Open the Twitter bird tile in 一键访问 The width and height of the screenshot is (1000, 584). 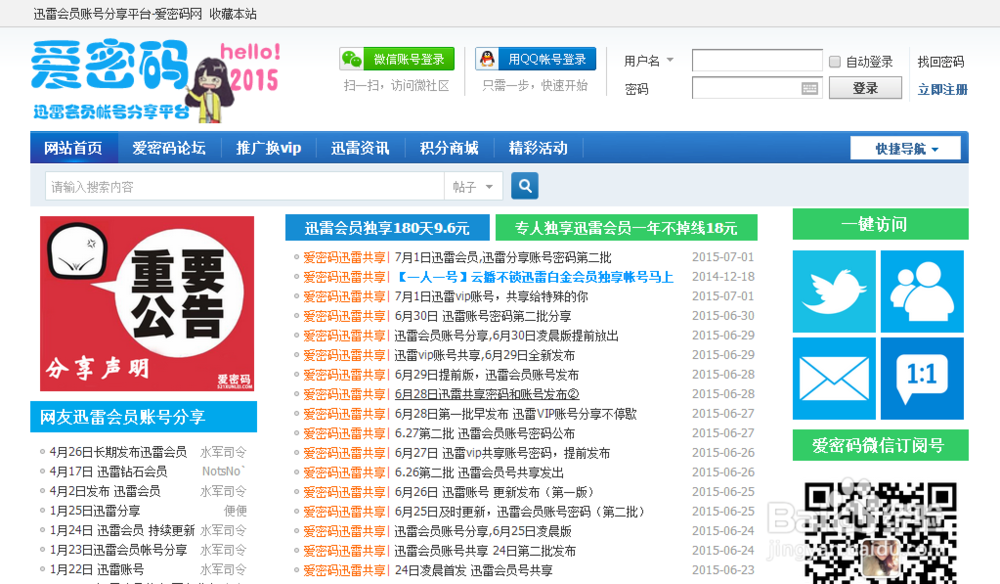click(x=834, y=292)
